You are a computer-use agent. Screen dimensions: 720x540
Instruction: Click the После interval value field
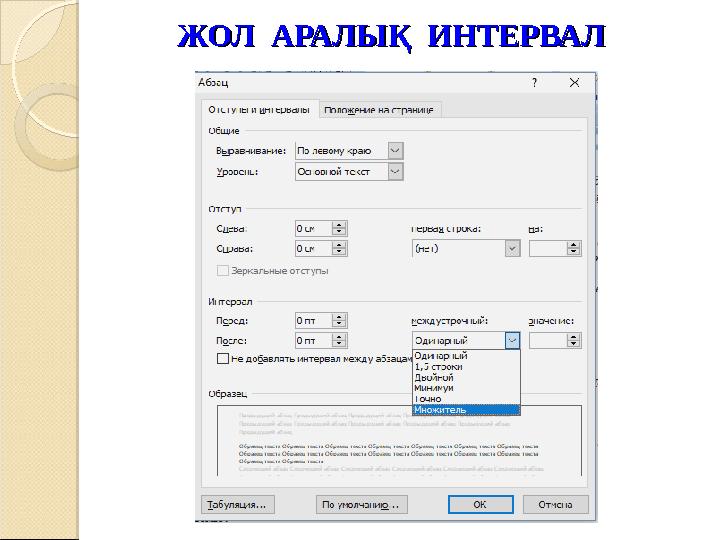(x=313, y=341)
